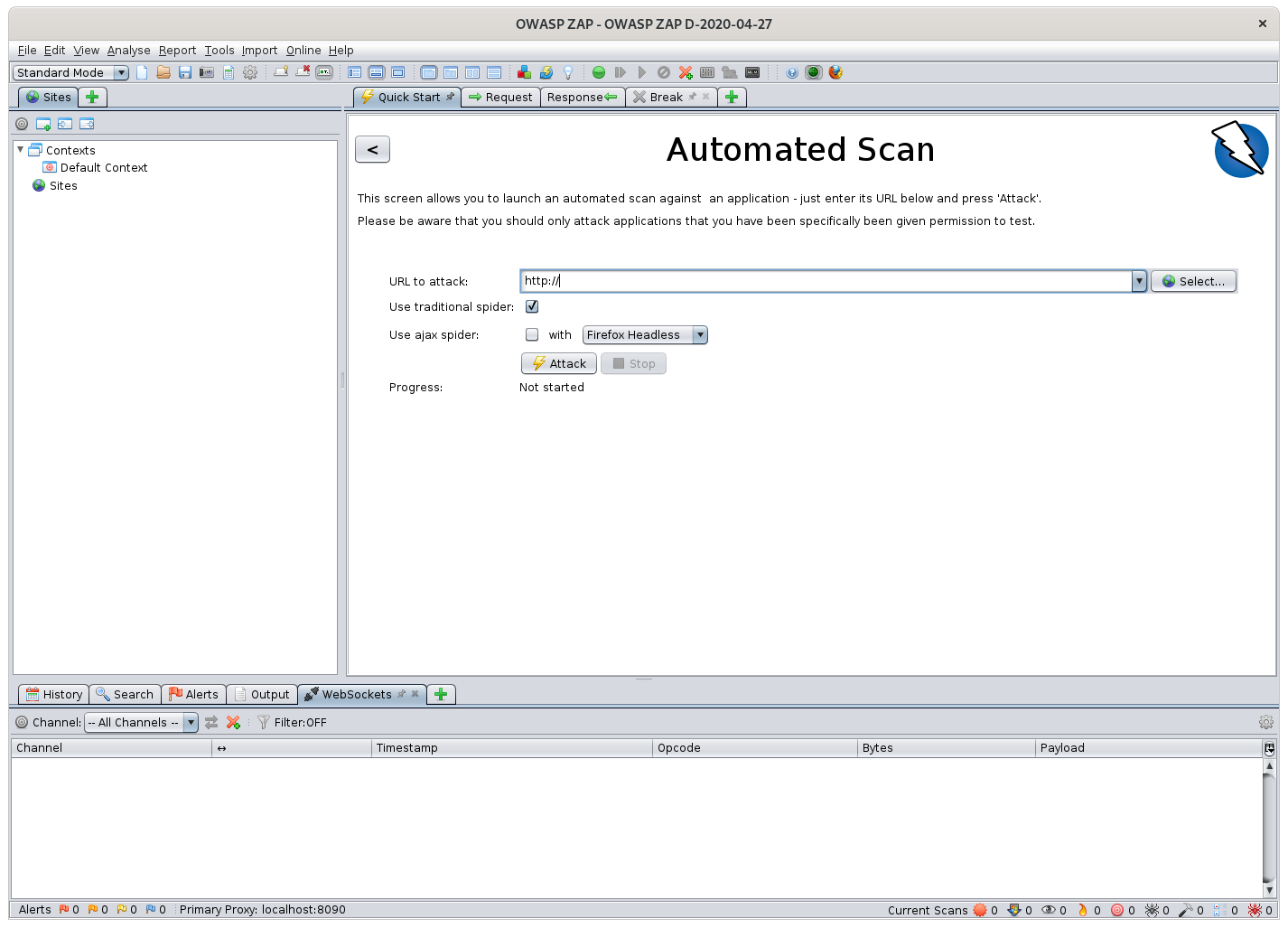Open Options via toolbar gear icon

(250, 72)
